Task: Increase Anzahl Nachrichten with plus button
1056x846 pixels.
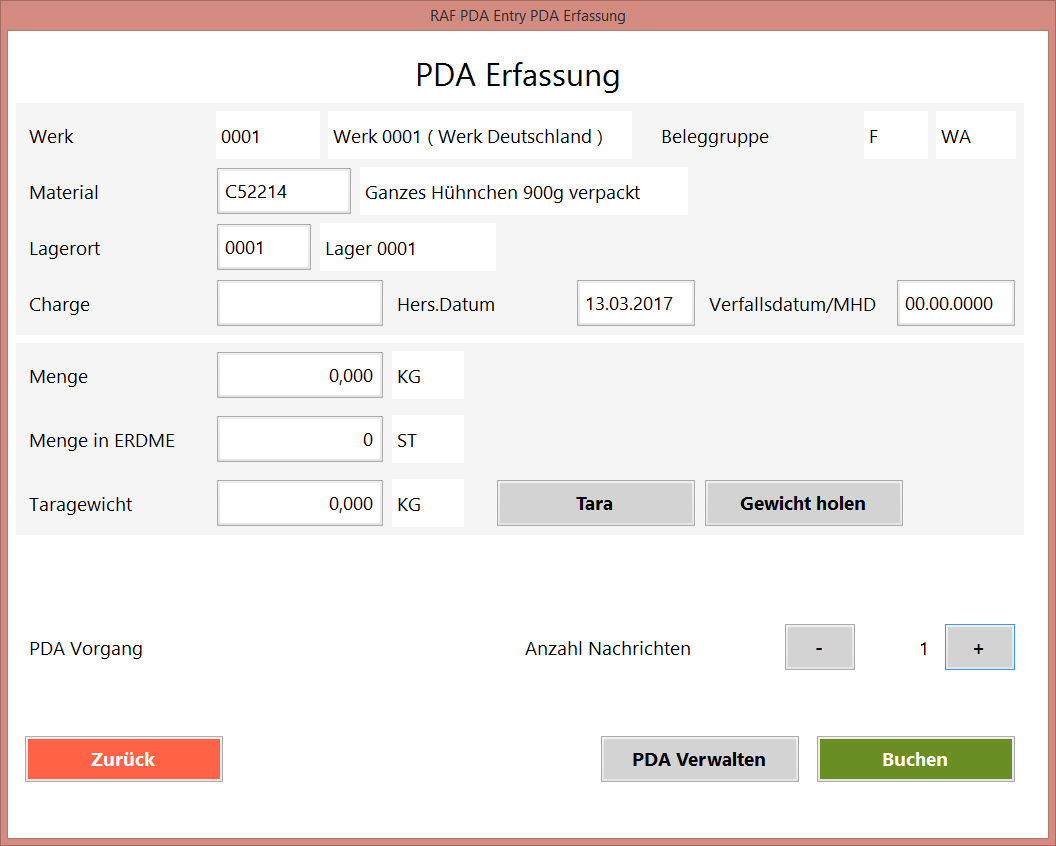Action: coord(979,648)
